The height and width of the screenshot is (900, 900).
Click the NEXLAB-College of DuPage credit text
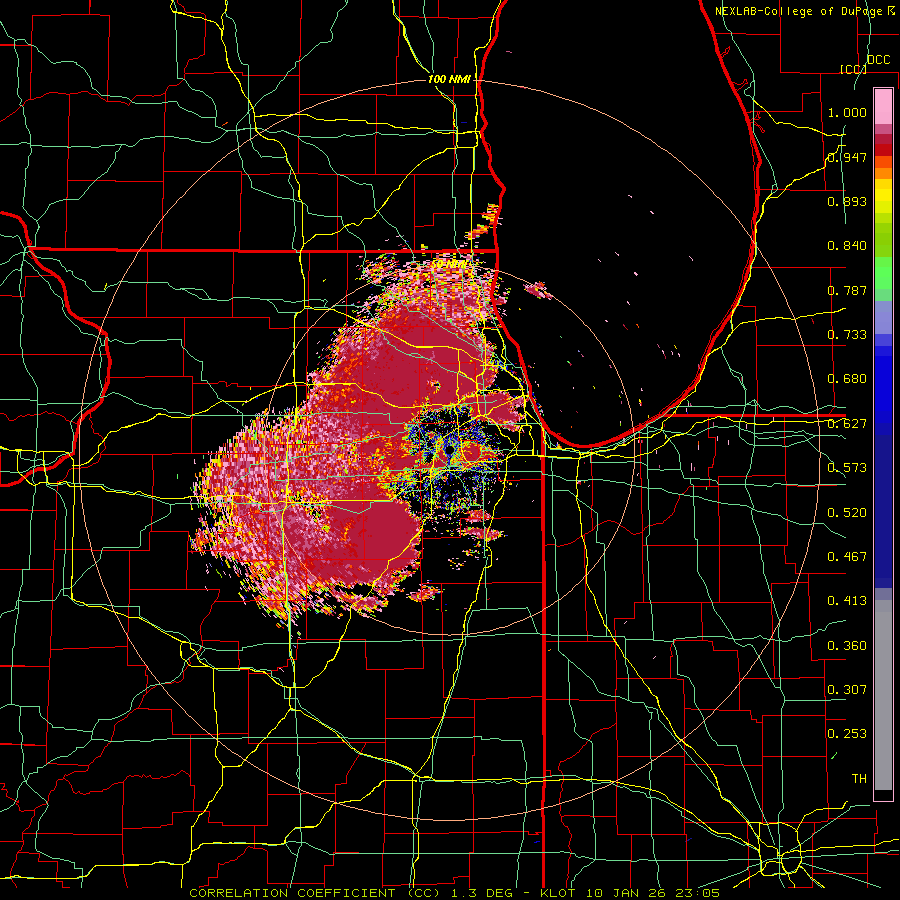pyautogui.click(x=800, y=11)
